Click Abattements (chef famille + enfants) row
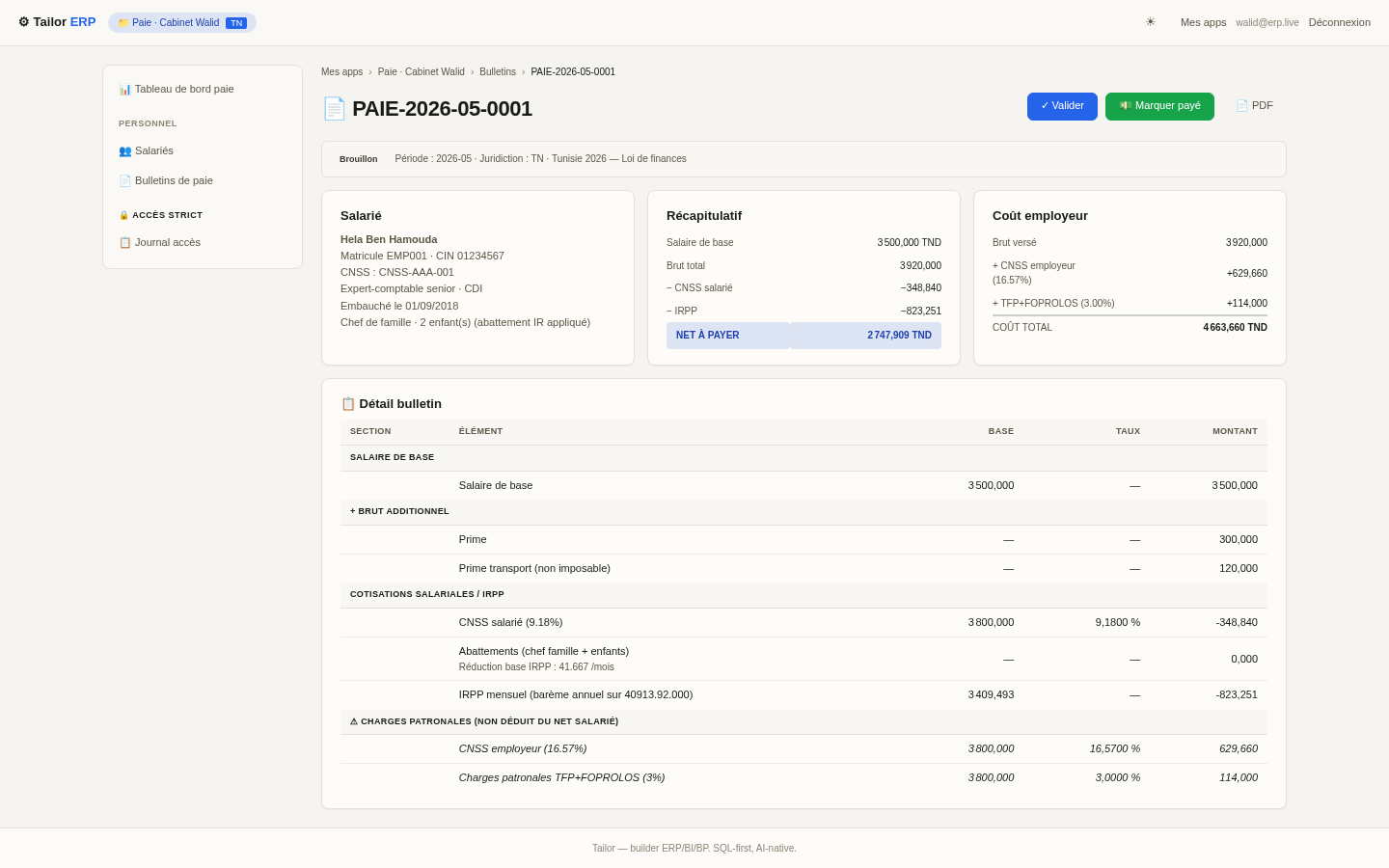The width and height of the screenshot is (1389, 868). (x=803, y=659)
